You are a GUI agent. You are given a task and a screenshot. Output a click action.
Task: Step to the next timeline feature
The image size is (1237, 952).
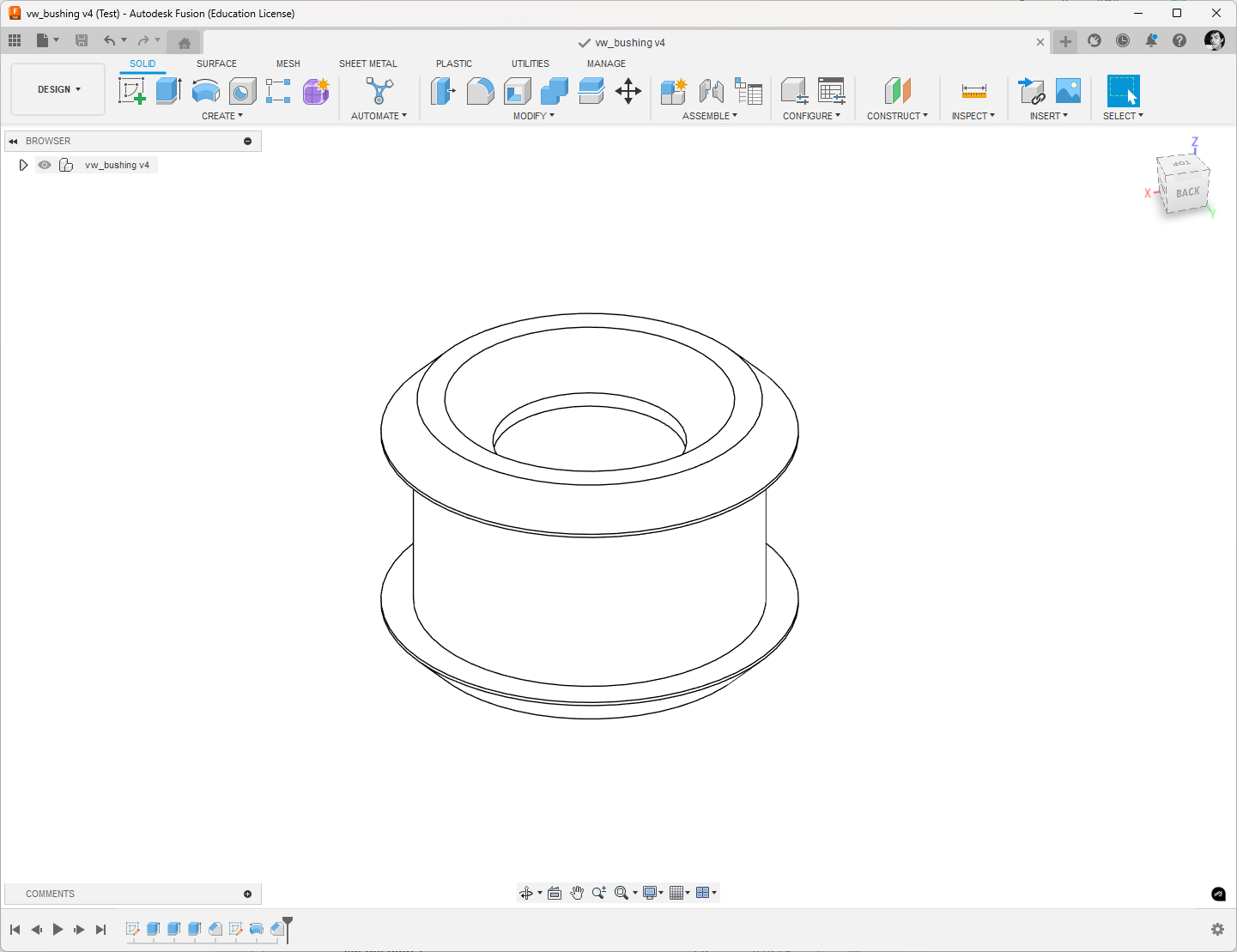(x=79, y=930)
